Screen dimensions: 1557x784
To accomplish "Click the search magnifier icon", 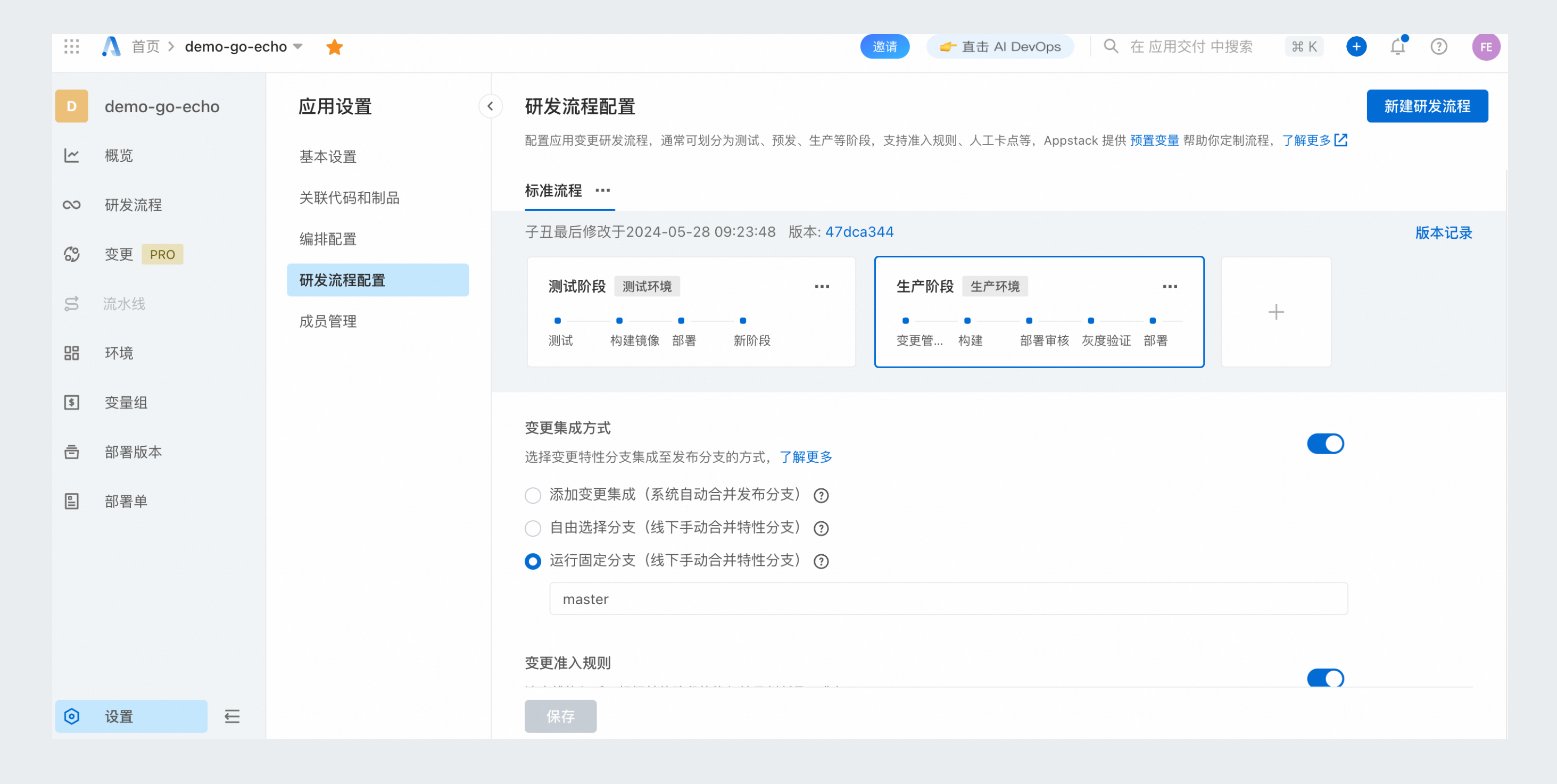I will (x=1111, y=46).
